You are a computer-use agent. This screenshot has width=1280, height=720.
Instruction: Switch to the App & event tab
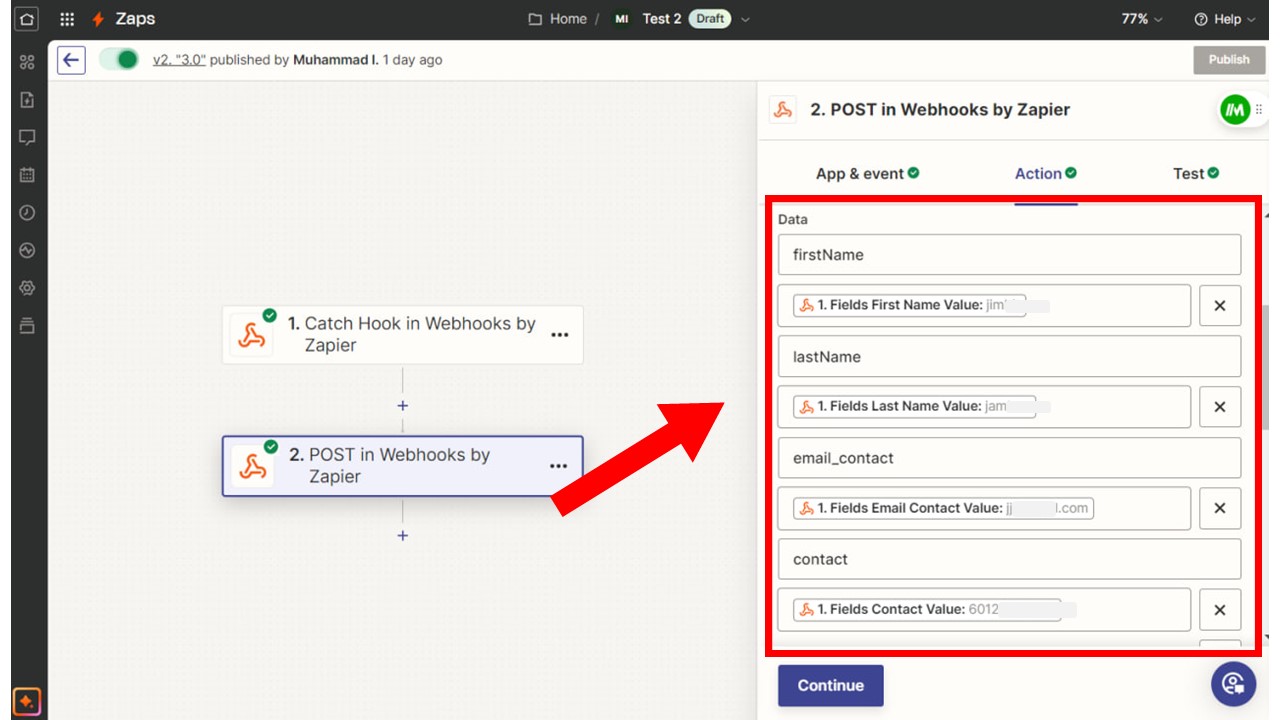pyautogui.click(x=866, y=174)
